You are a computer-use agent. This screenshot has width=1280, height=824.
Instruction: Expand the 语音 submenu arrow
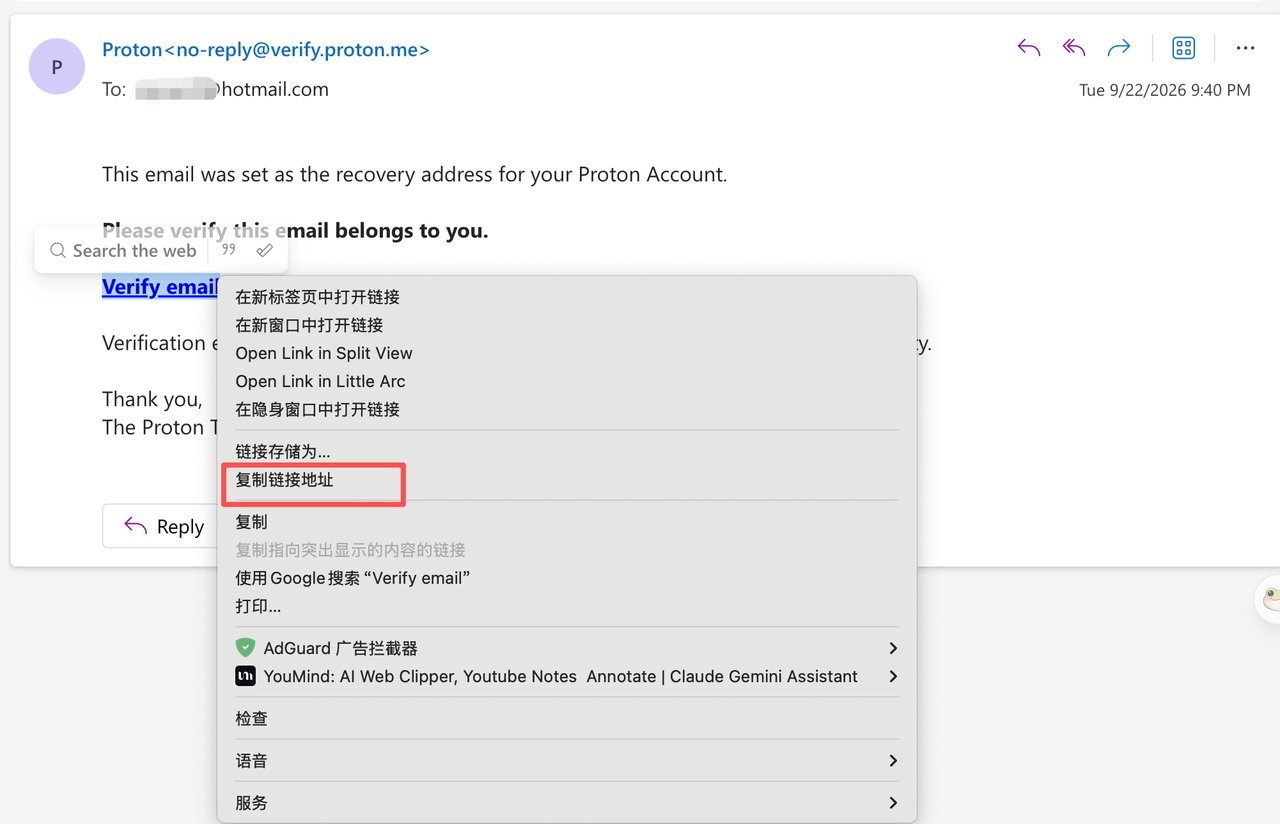pos(893,761)
